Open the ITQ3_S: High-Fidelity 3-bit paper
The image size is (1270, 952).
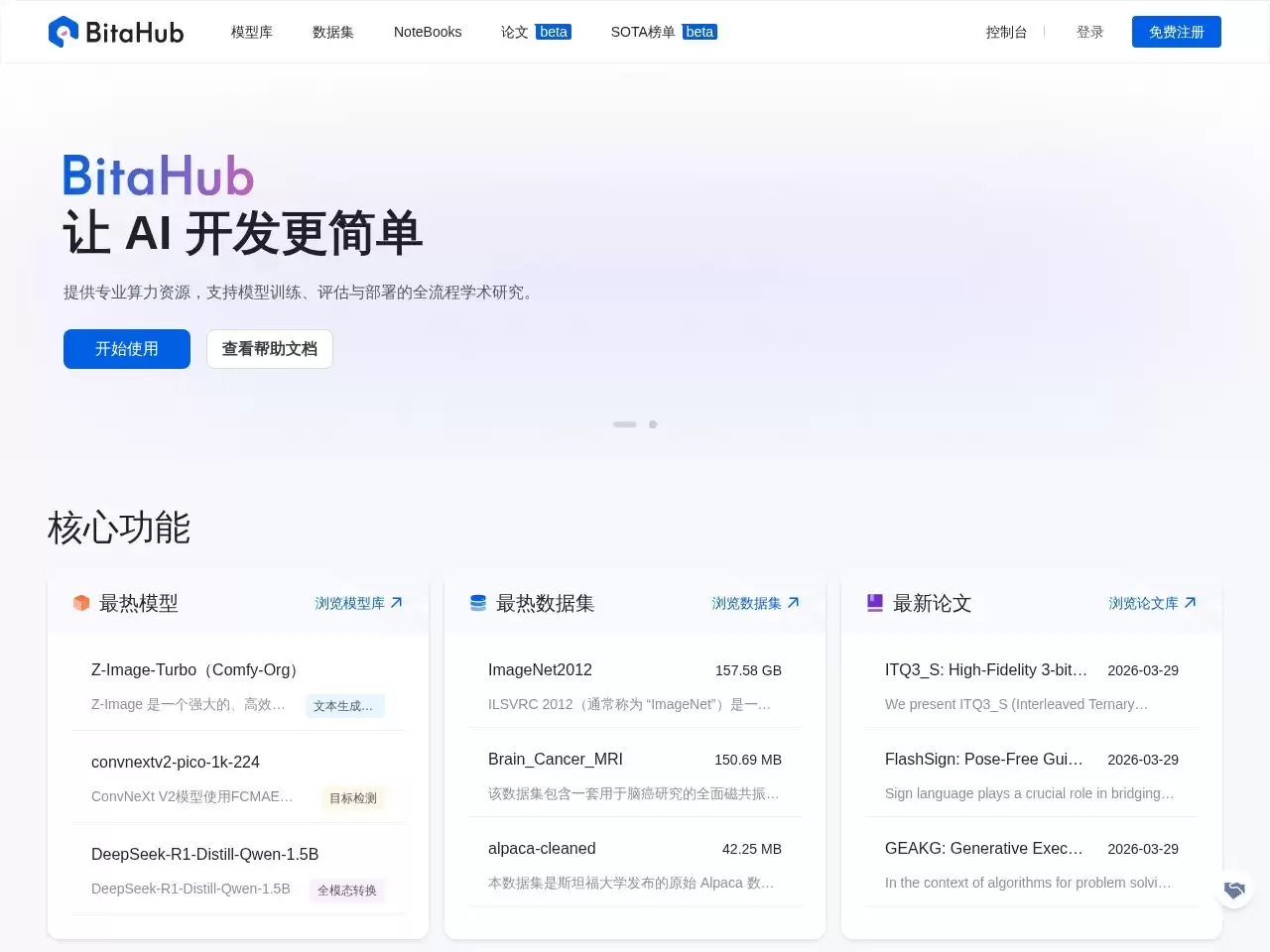986,670
